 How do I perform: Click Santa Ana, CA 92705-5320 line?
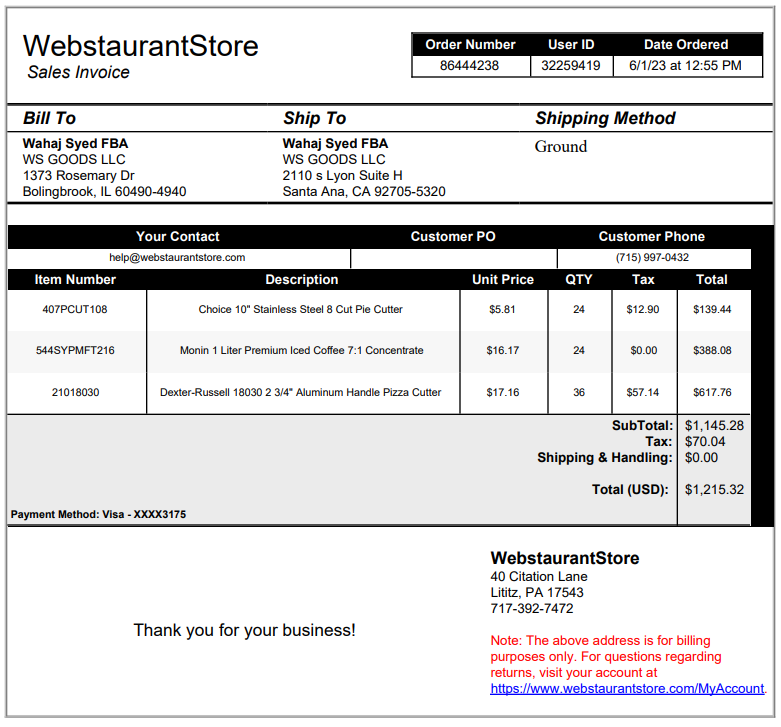point(364,192)
